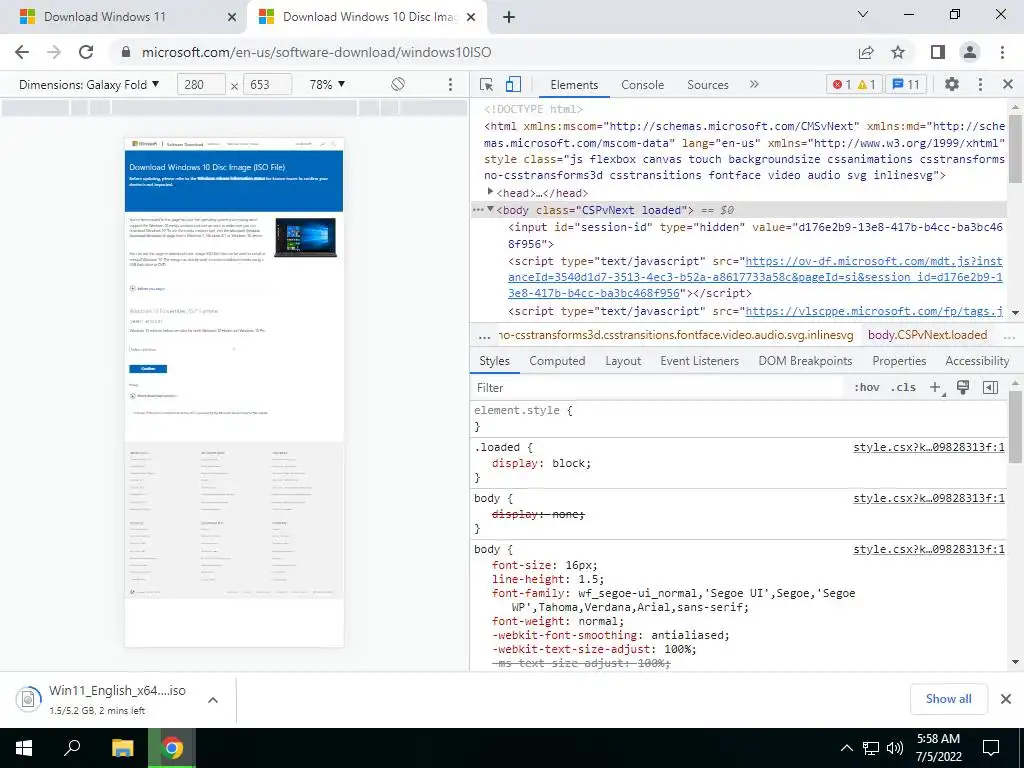Bookmark this page with the star
The image size is (1024, 768).
pyautogui.click(x=899, y=52)
